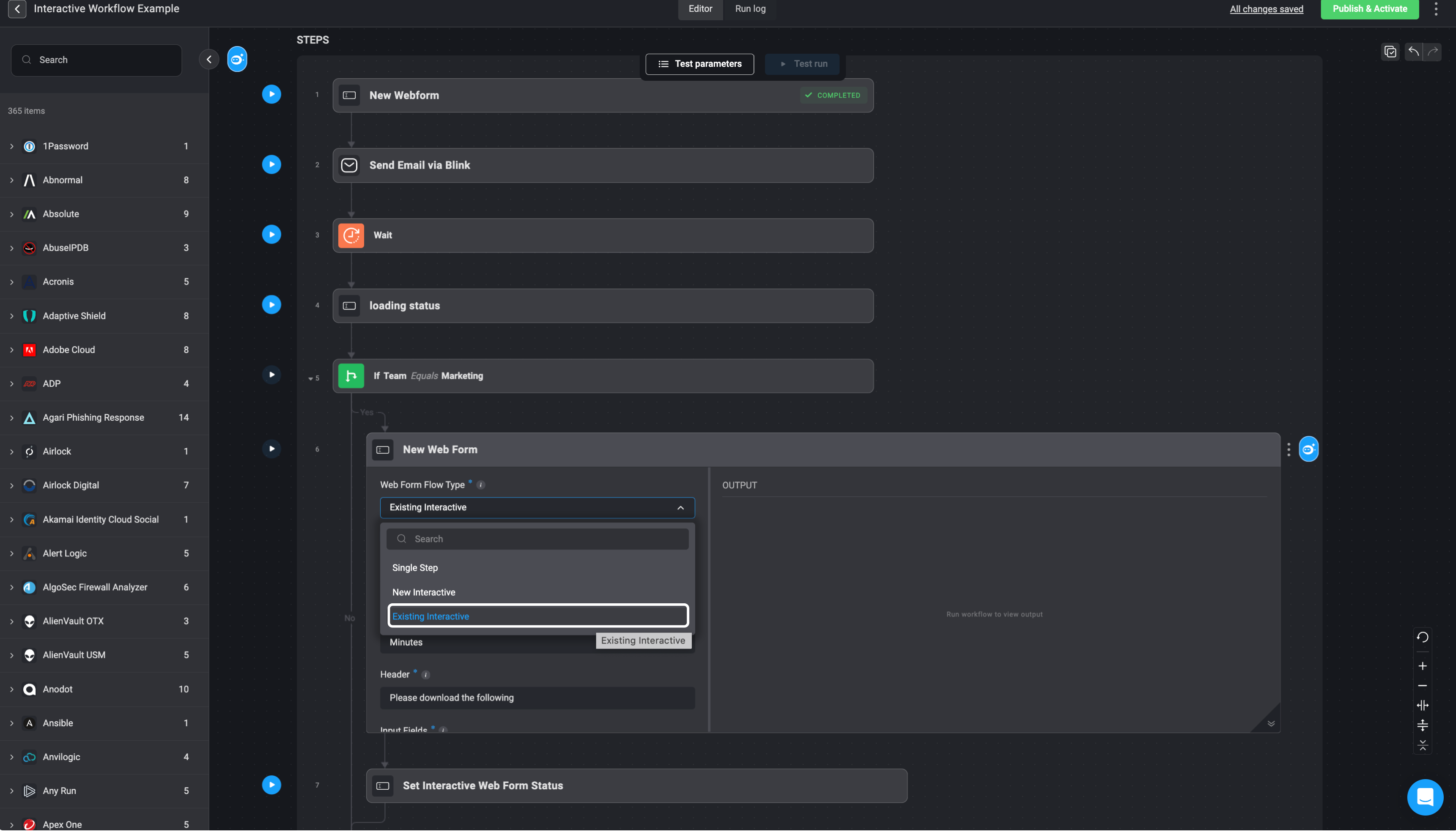Image resolution: width=1456 pixels, height=832 pixels.
Task: Collapse the Web Form Flow Type dropdown
Action: [x=680, y=507]
